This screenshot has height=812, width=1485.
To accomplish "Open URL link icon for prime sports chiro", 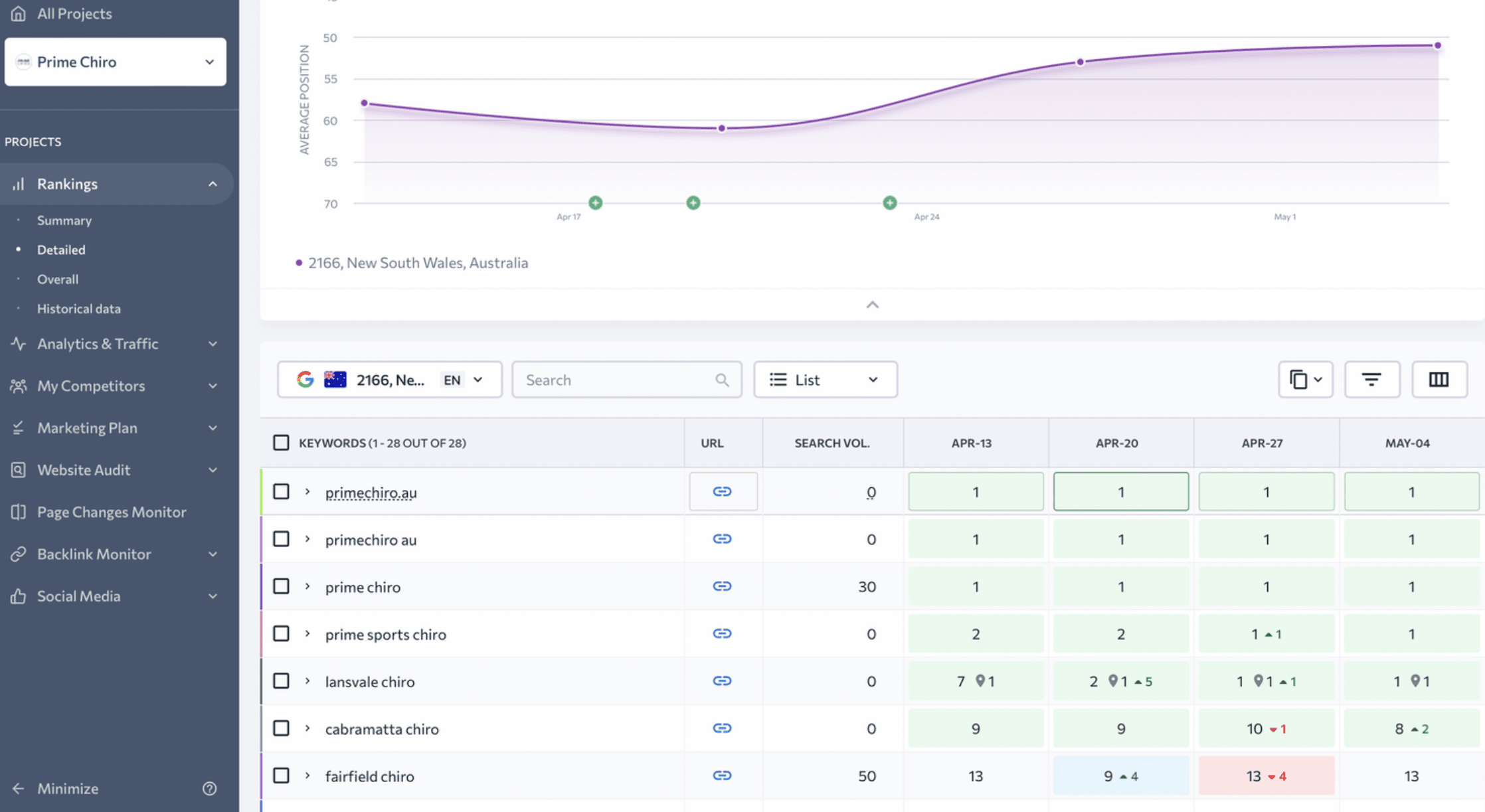I will (x=723, y=633).
